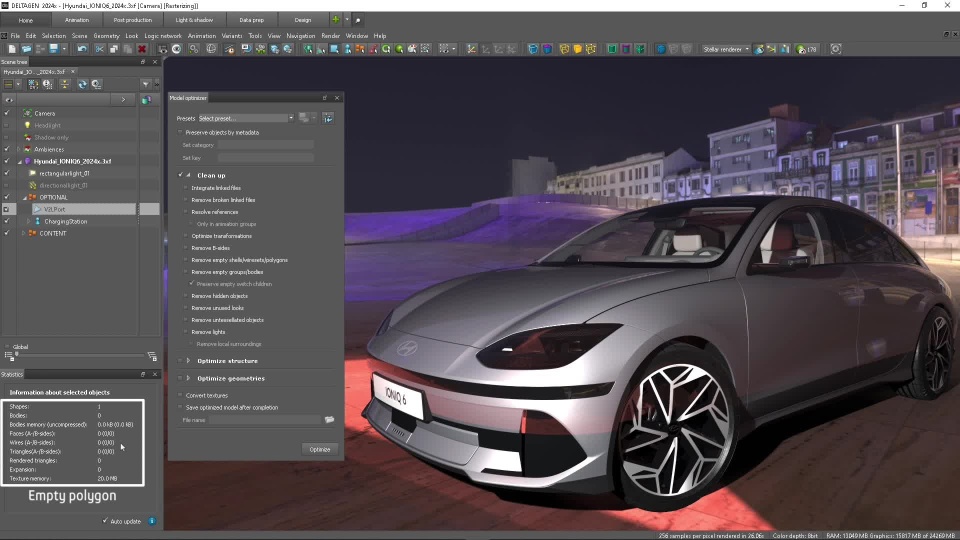Click the scene tree filter funnel icon
This screenshot has height=540, width=960.
coord(146,84)
